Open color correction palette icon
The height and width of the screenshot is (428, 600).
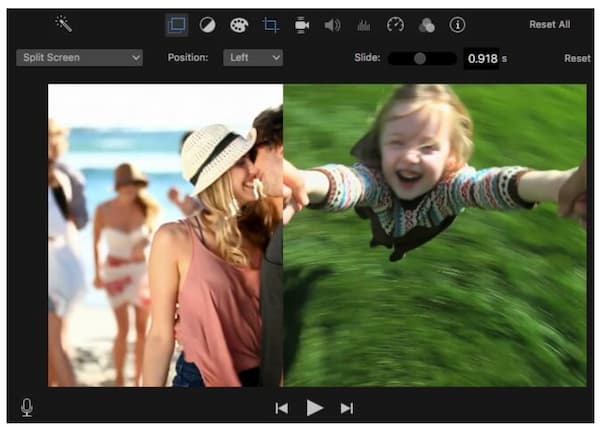[x=239, y=26]
